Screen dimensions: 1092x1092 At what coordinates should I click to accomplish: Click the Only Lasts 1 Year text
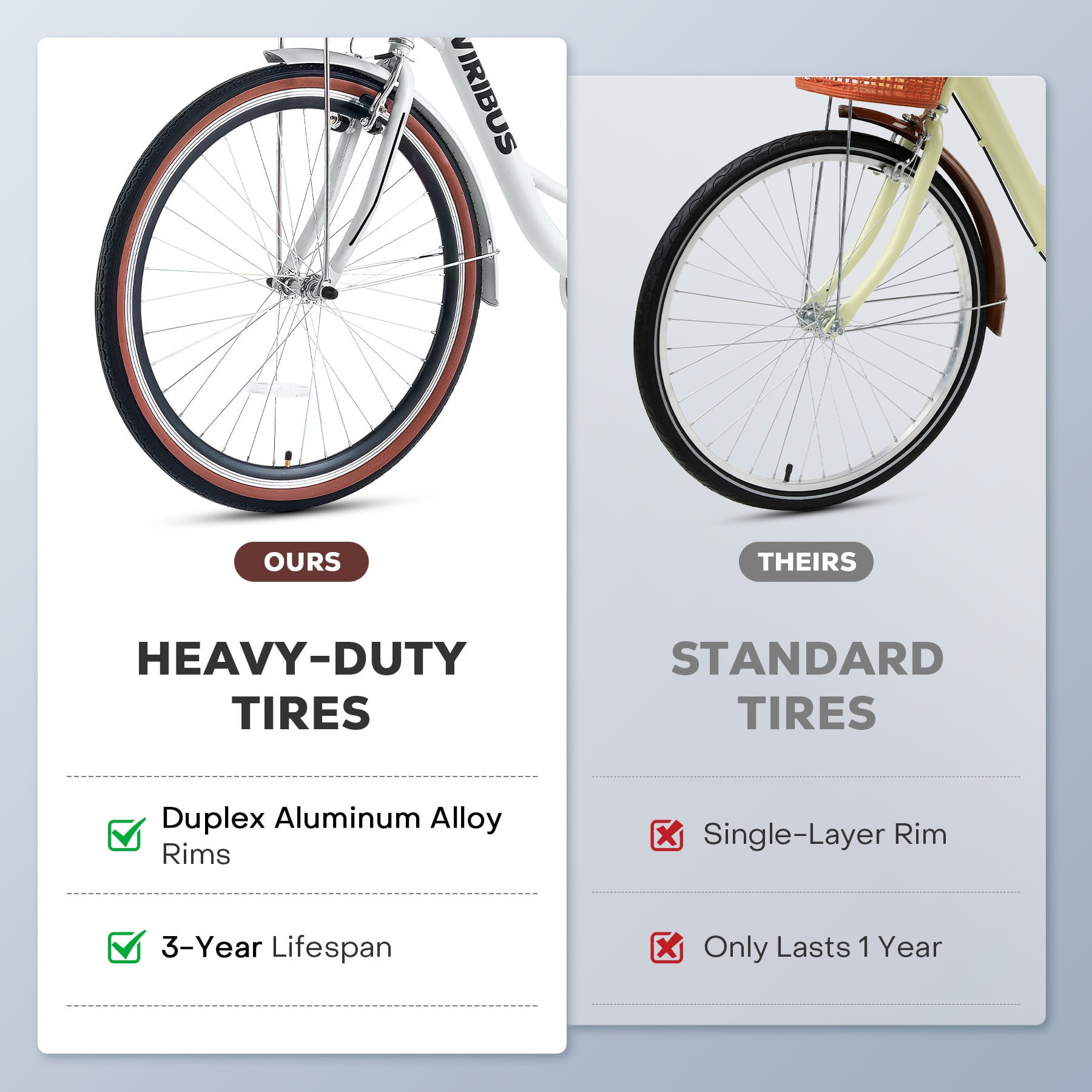coord(823,947)
